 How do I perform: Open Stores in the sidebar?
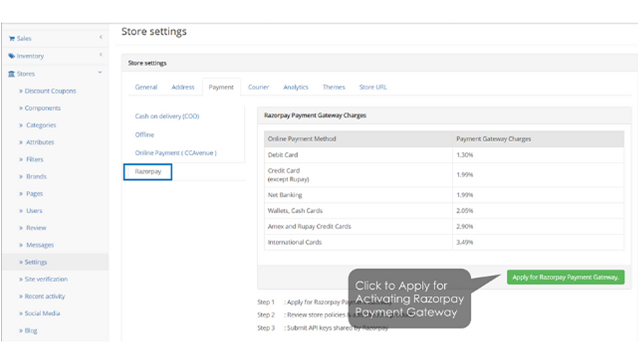click(x=26, y=74)
